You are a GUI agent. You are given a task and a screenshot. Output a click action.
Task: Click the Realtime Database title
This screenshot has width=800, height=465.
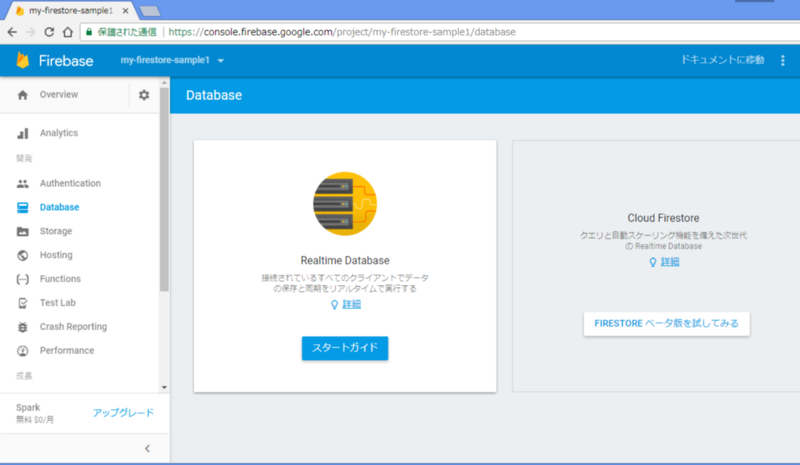pos(345,261)
